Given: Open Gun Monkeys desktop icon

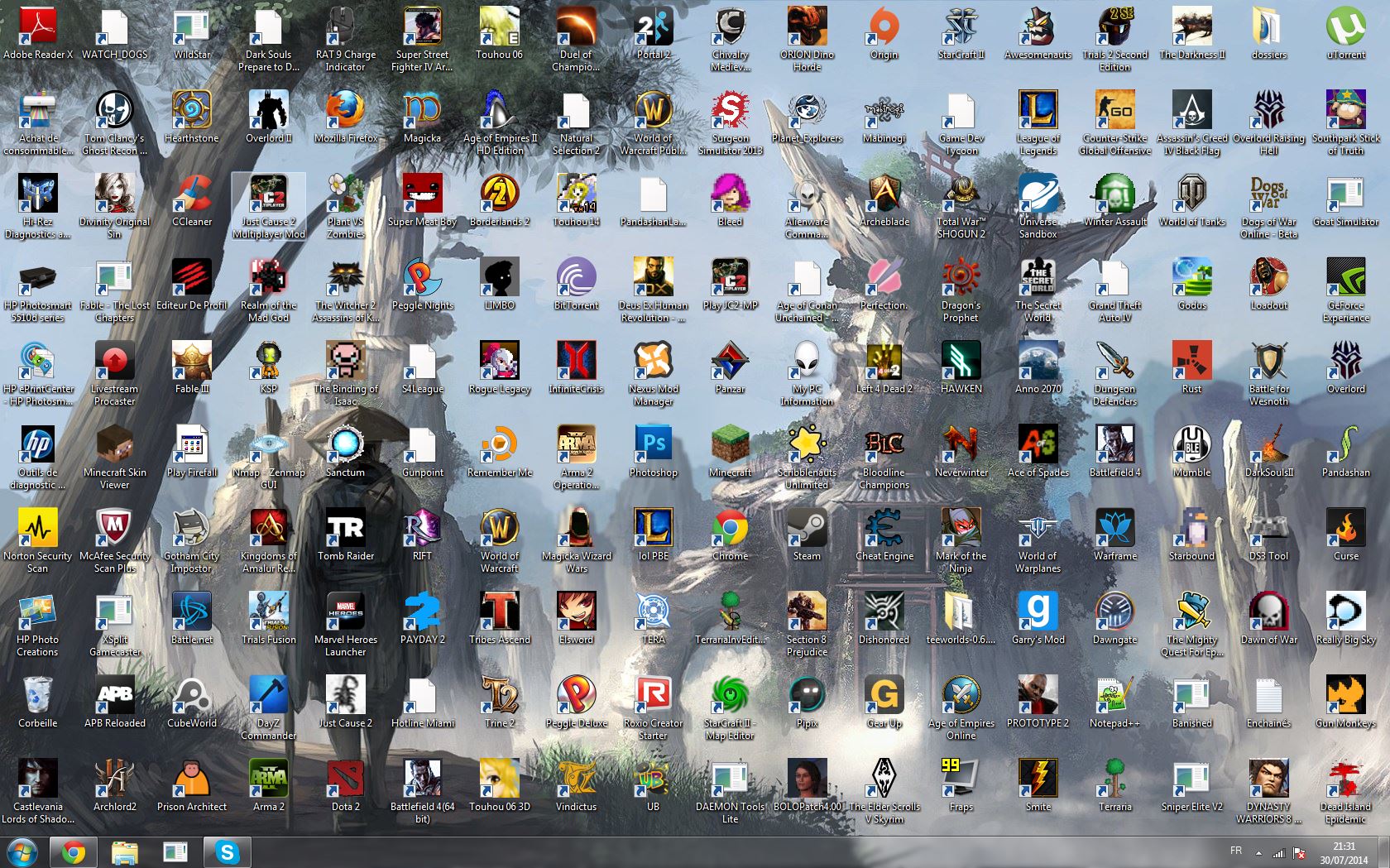Looking at the screenshot, I should [x=1346, y=702].
